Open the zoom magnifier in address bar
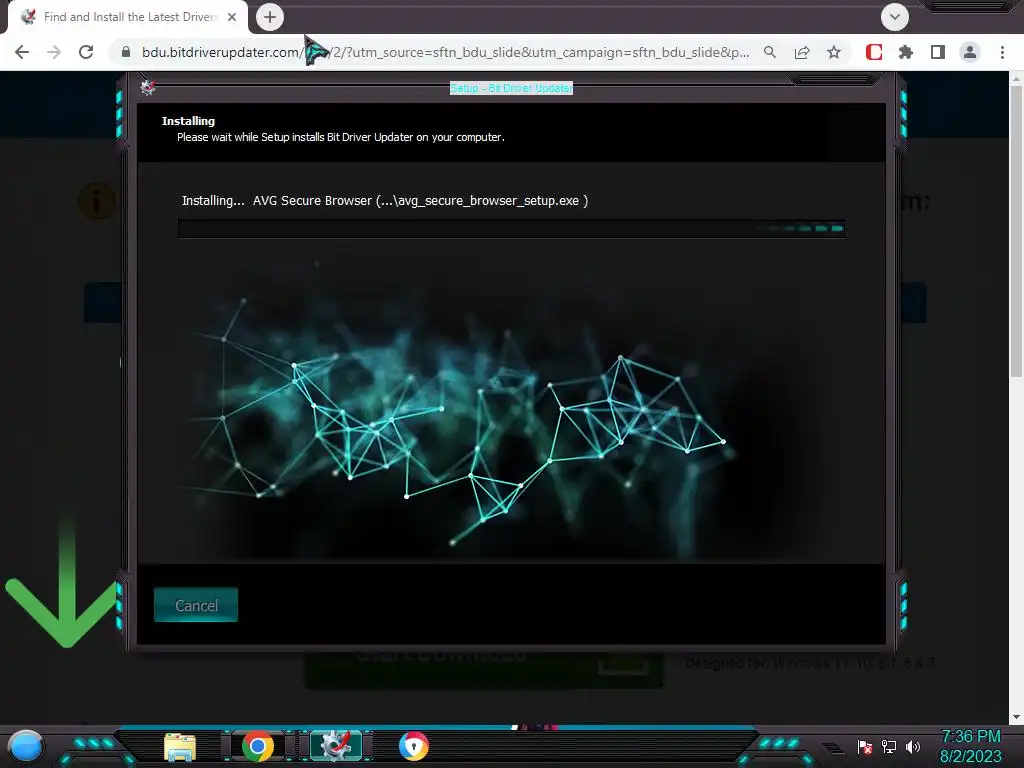 [770, 52]
